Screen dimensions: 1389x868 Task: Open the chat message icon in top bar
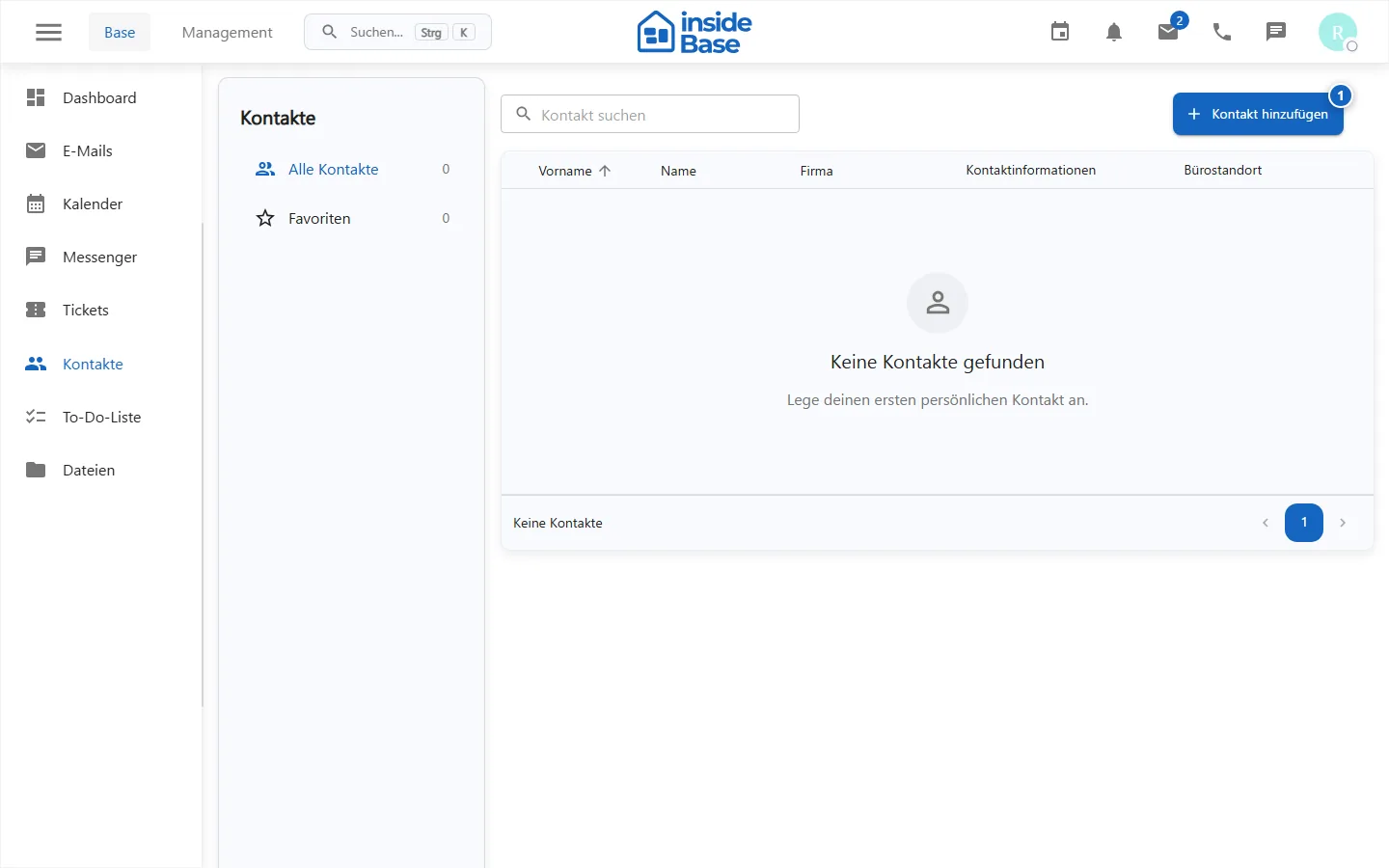click(x=1276, y=32)
